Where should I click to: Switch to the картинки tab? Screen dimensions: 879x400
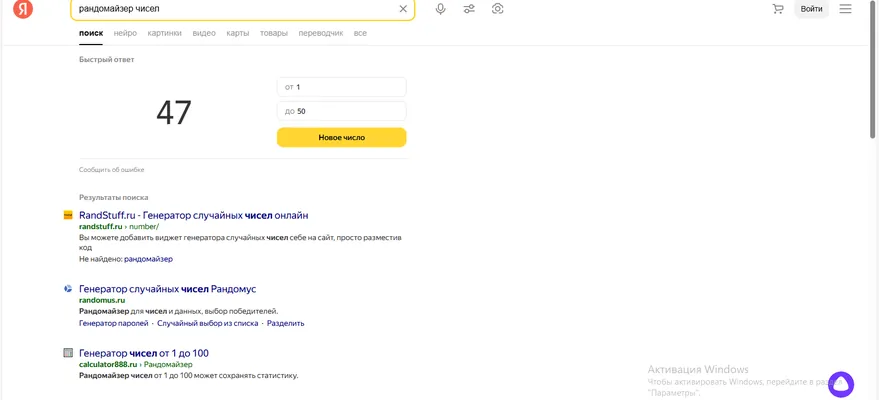165,33
